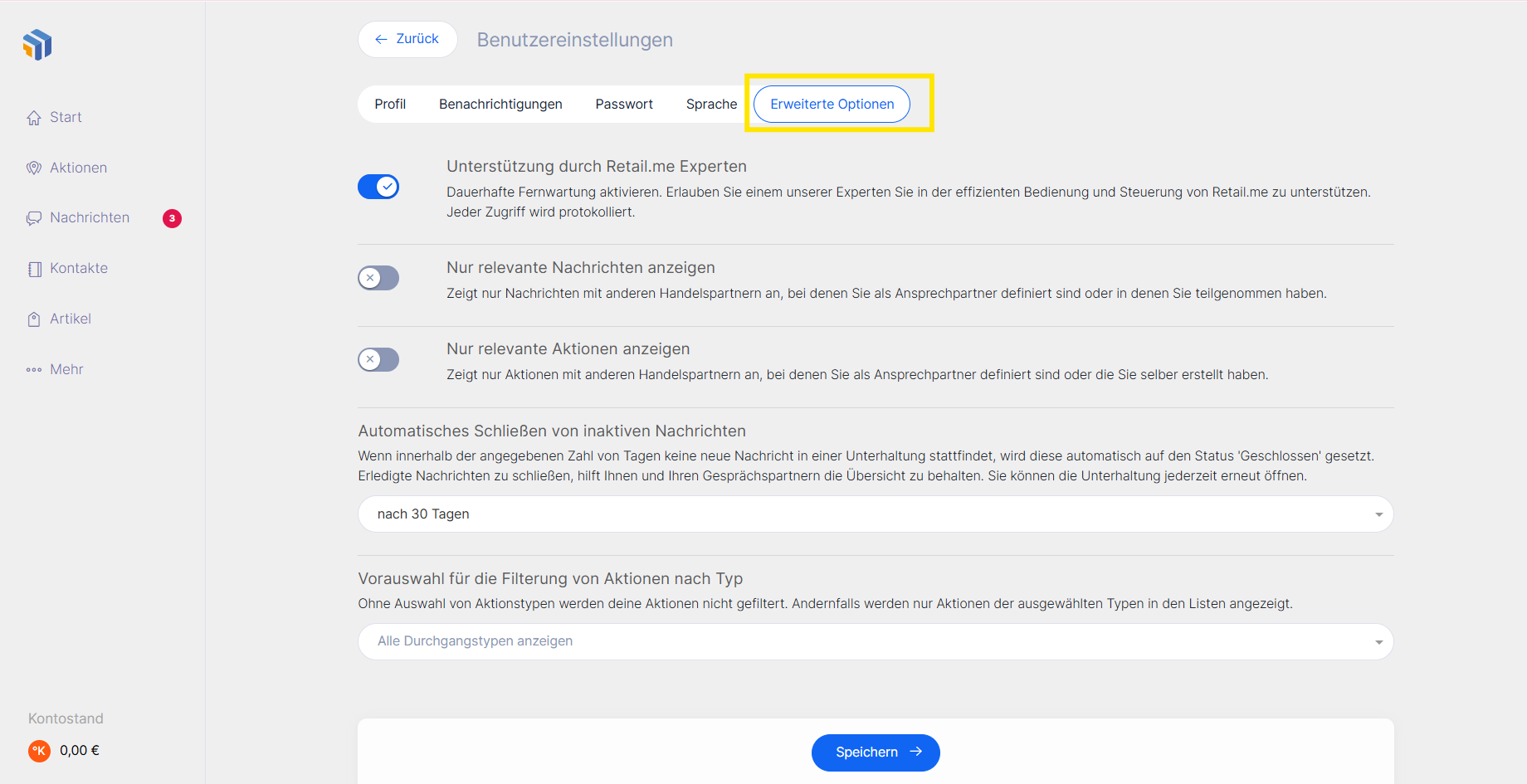Click the Aktionen sidebar icon
The height and width of the screenshot is (784, 1527).
pyautogui.click(x=34, y=168)
